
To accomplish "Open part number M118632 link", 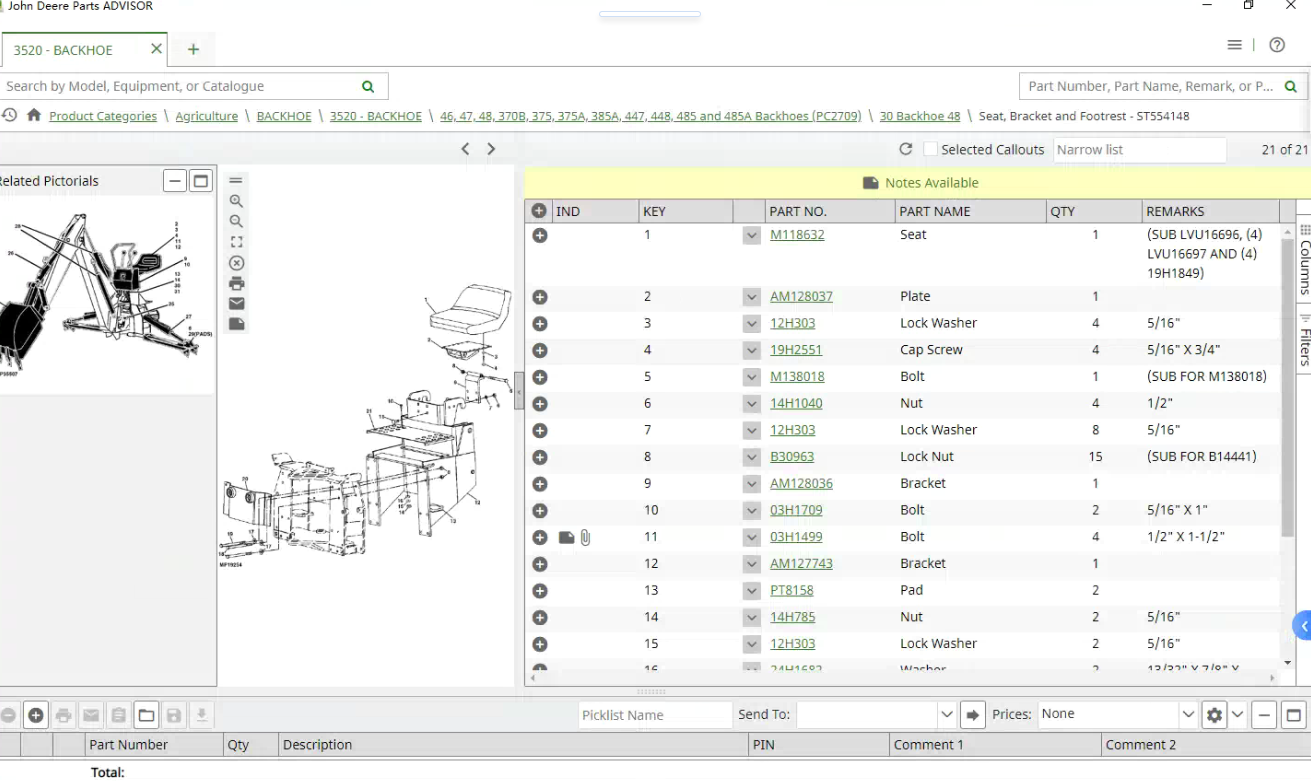I will 797,235.
